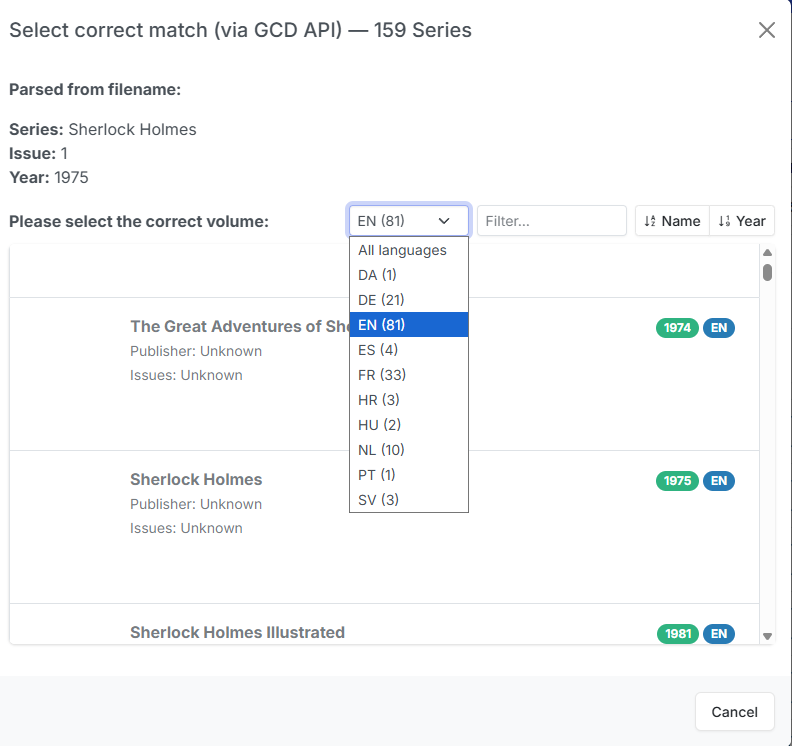
Task: Click scrollbar down arrow of results list
Action: pyautogui.click(x=767, y=636)
